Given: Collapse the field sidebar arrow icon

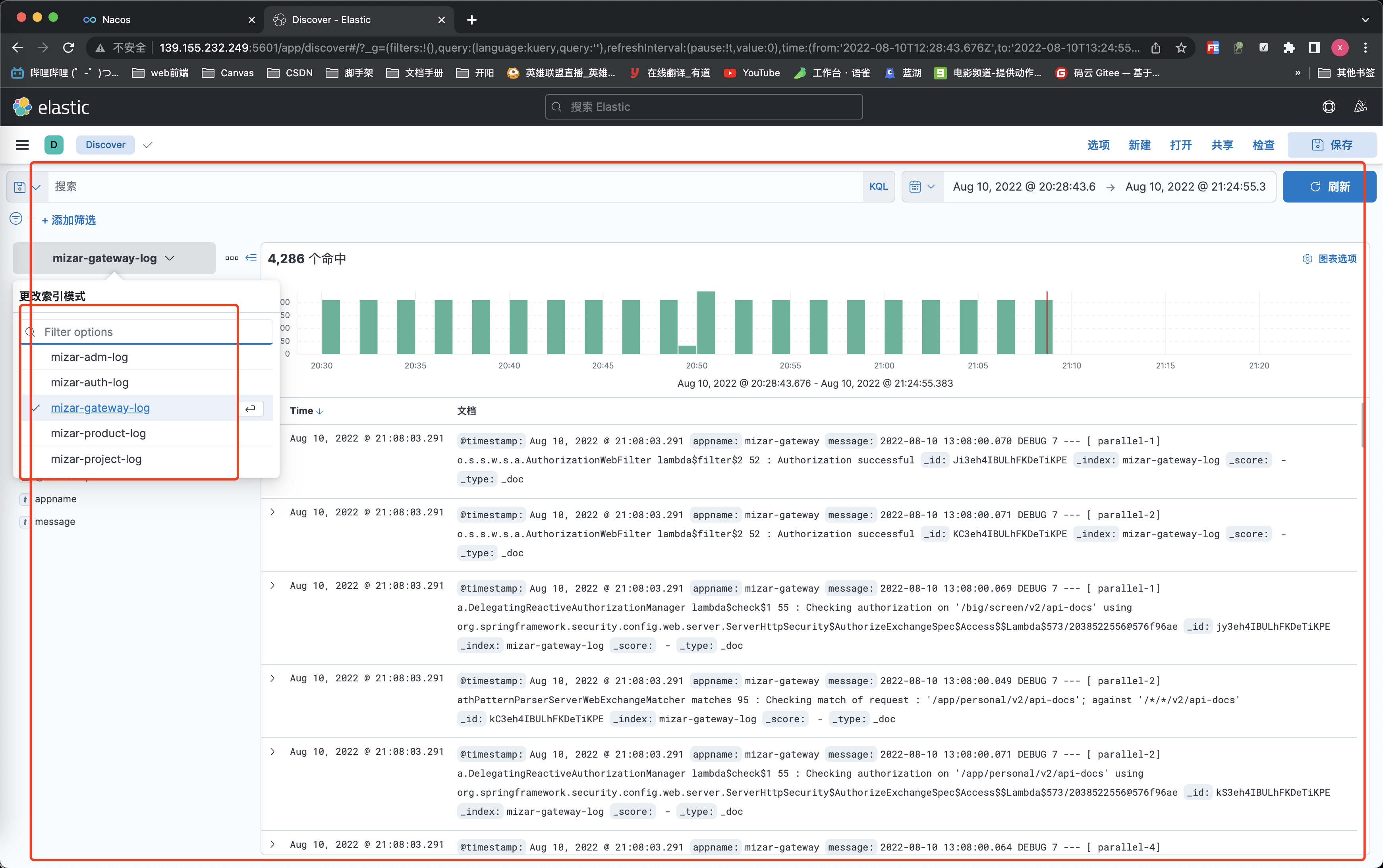Looking at the screenshot, I should coord(251,258).
